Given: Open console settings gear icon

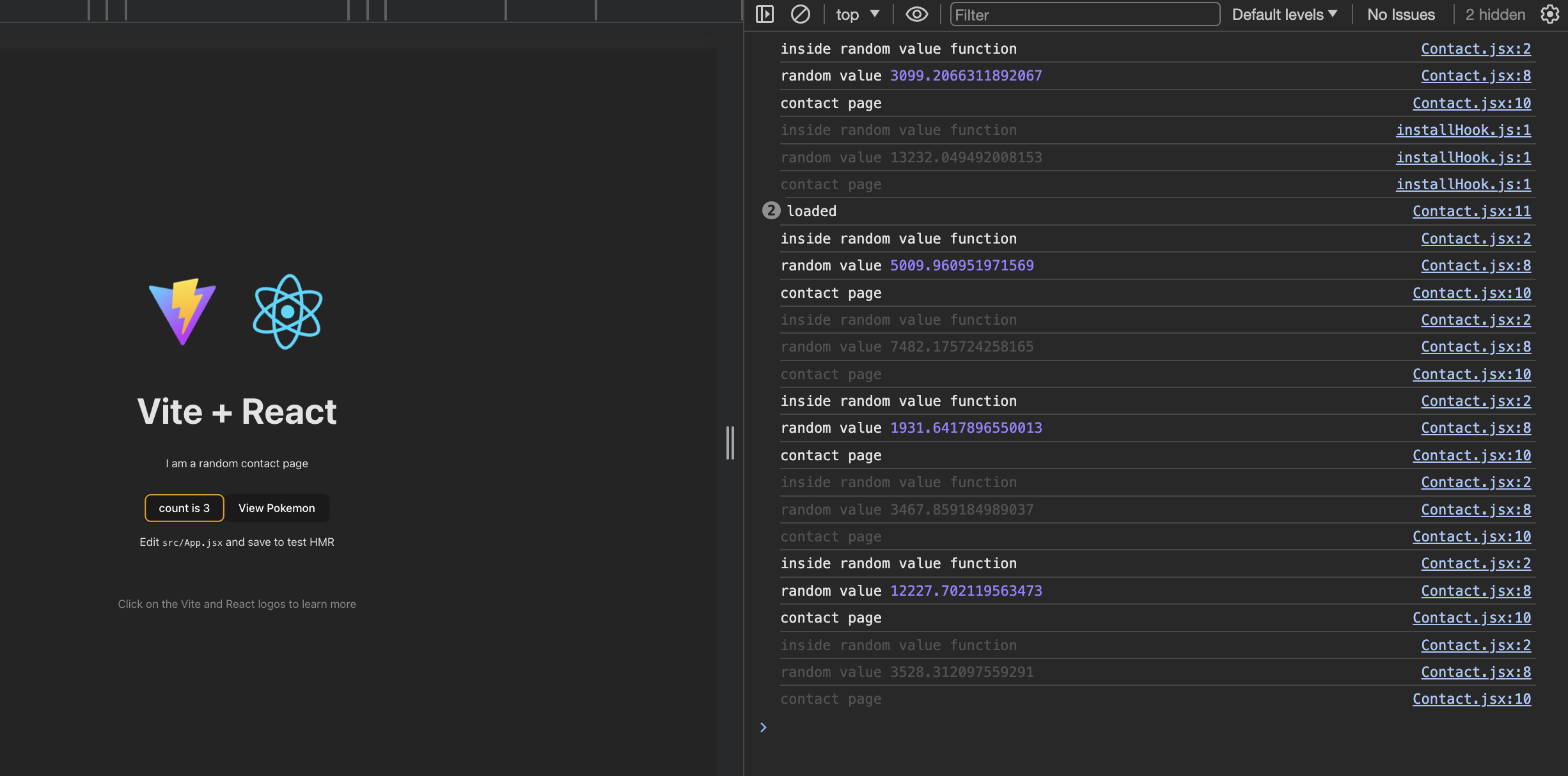Looking at the screenshot, I should coord(1549,14).
